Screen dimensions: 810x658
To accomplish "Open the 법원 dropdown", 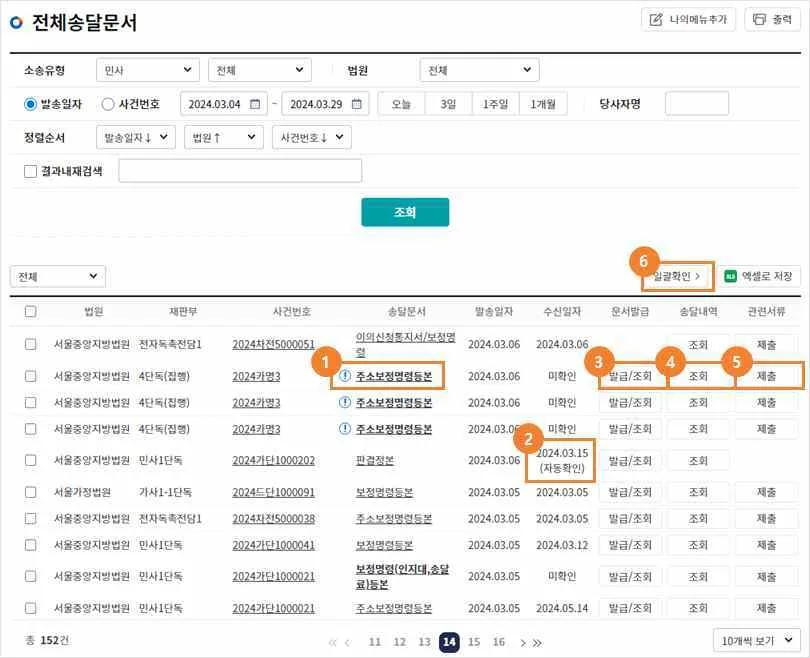I will 480,70.
